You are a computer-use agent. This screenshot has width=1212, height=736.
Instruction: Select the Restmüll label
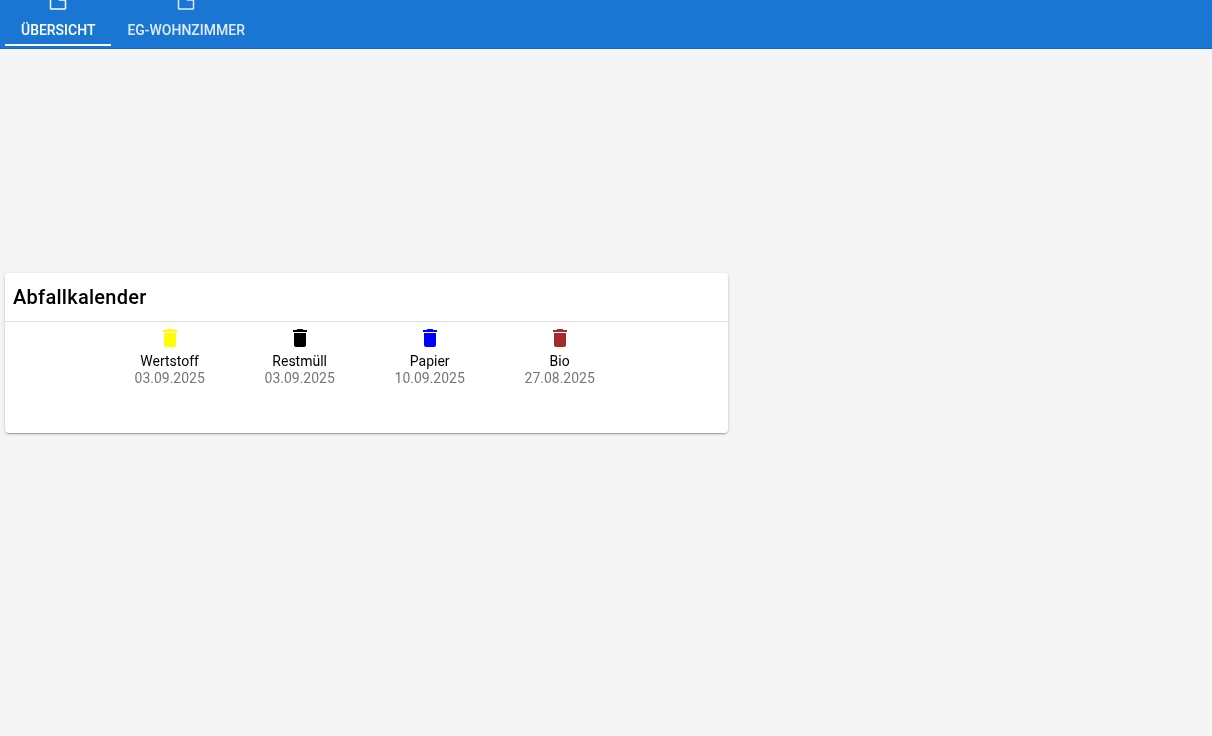[x=300, y=361]
